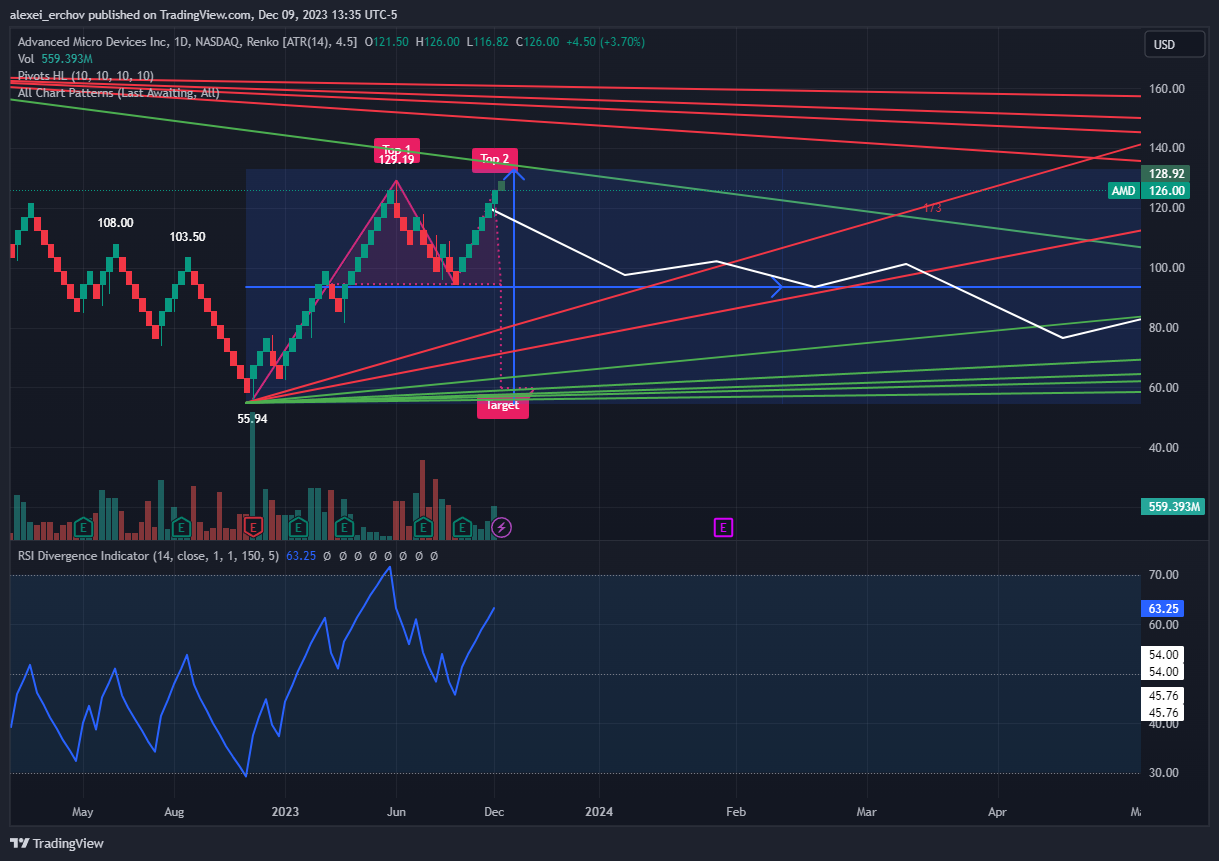Click the 70.00 RSI axis label
The image size is (1219, 861).
1164,575
